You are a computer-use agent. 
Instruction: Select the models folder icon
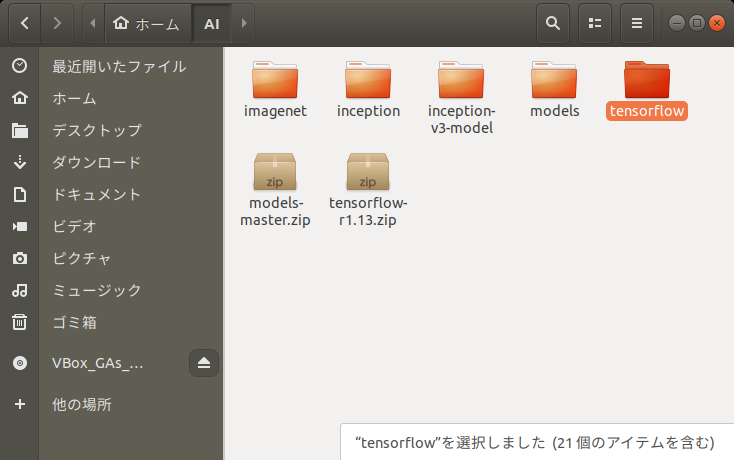click(x=554, y=80)
